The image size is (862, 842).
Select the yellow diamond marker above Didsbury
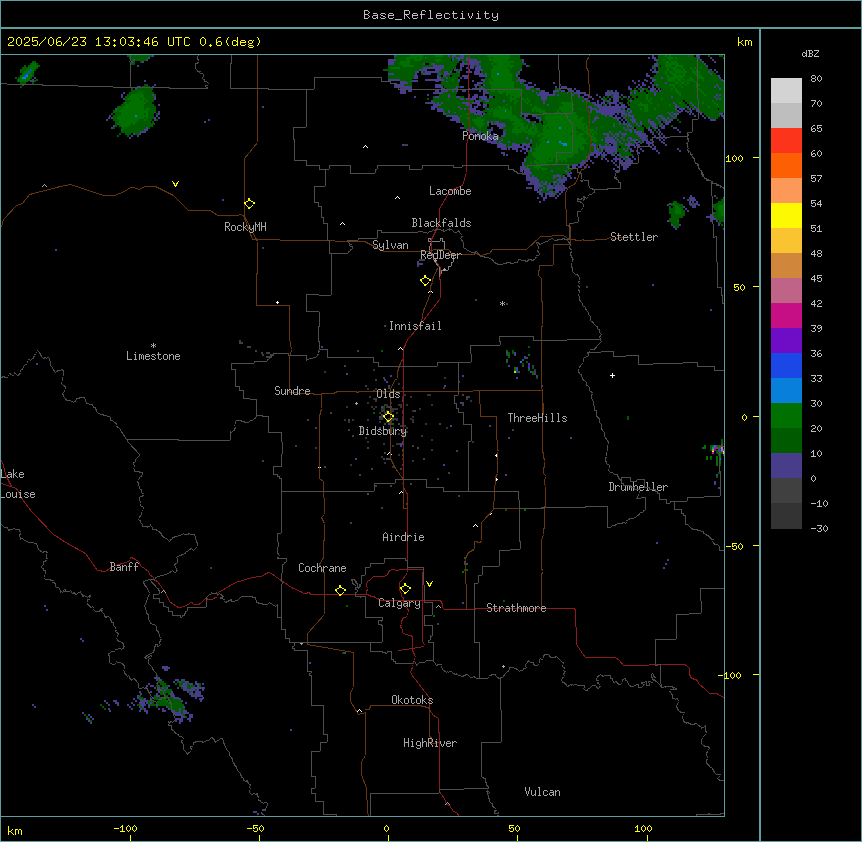pyautogui.click(x=388, y=417)
